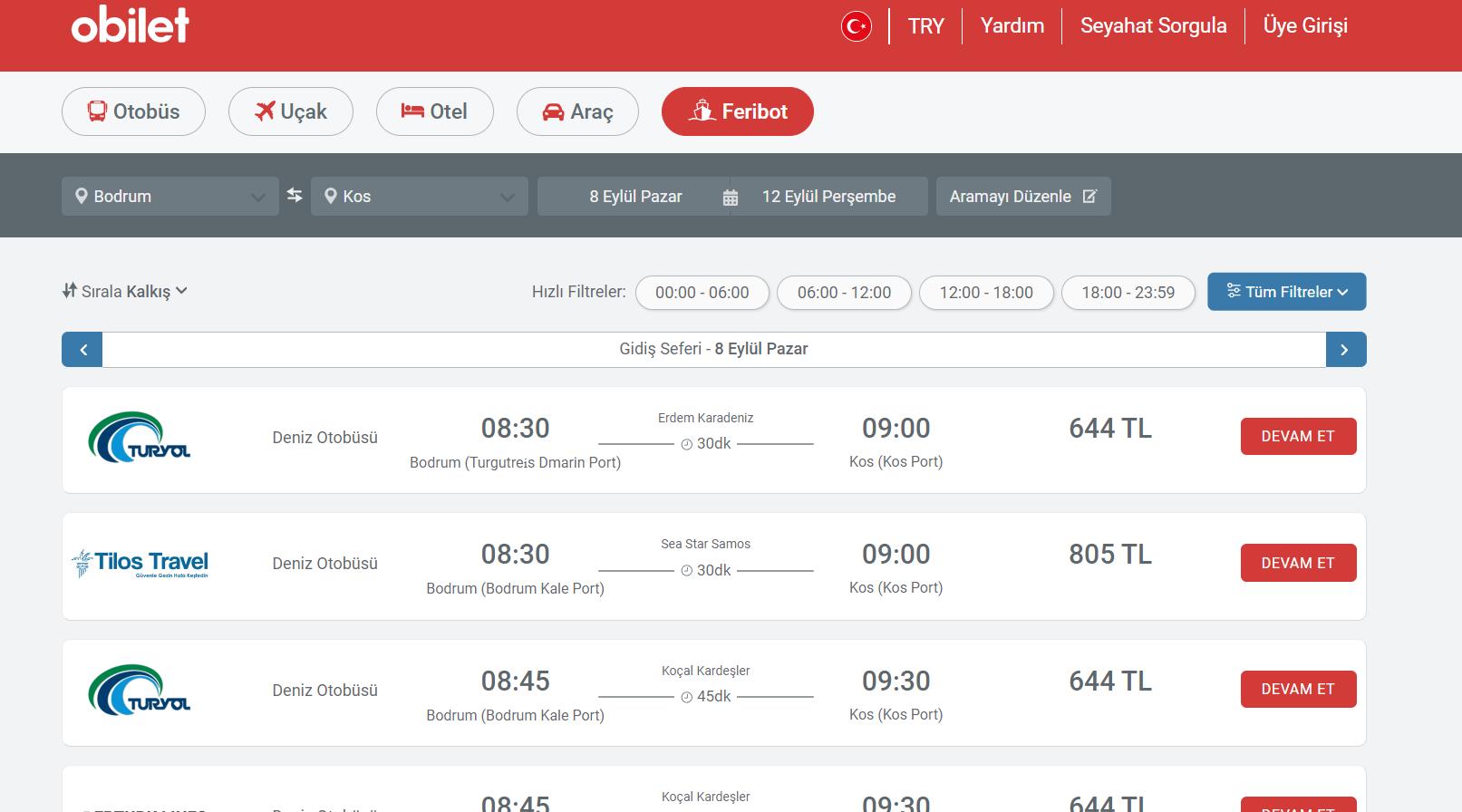Toggle the 06:00 - 12:00 quick filter
The width and height of the screenshot is (1462, 812).
(844, 293)
